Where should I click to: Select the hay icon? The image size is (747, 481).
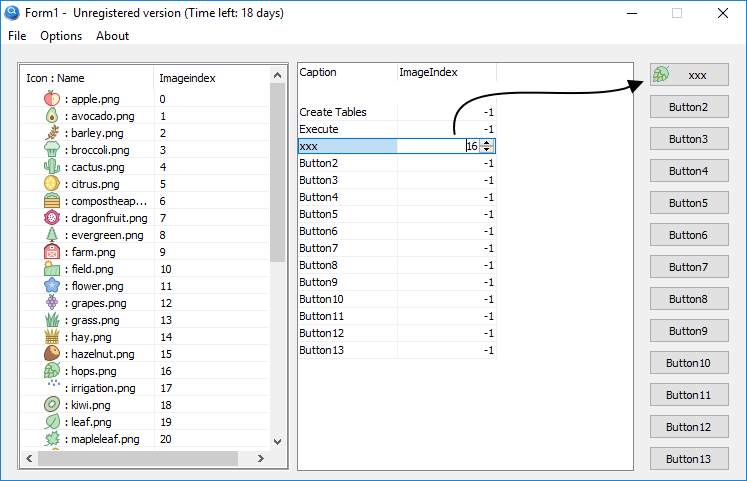coord(52,337)
